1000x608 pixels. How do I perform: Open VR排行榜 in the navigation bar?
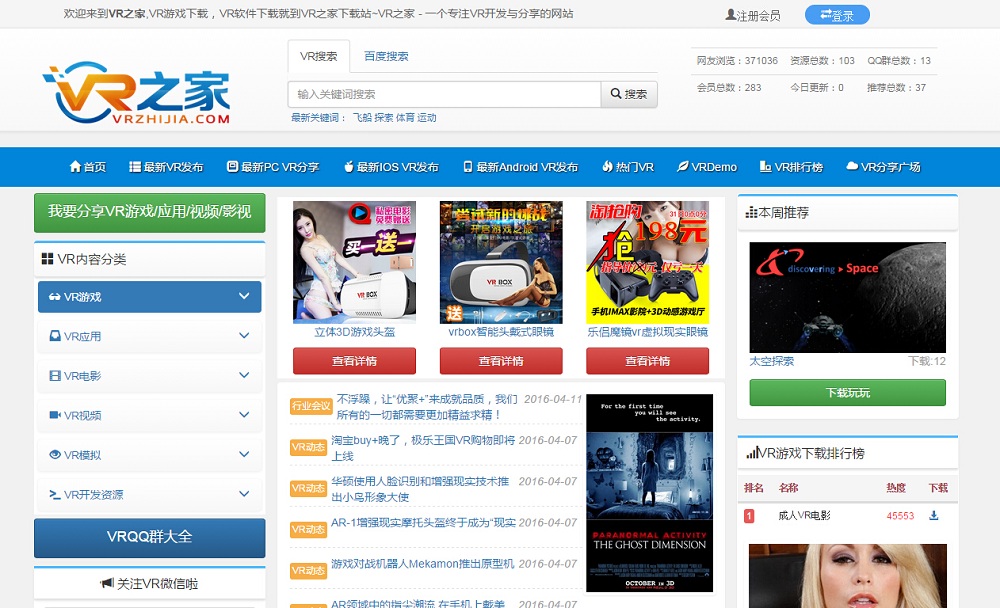tap(791, 167)
